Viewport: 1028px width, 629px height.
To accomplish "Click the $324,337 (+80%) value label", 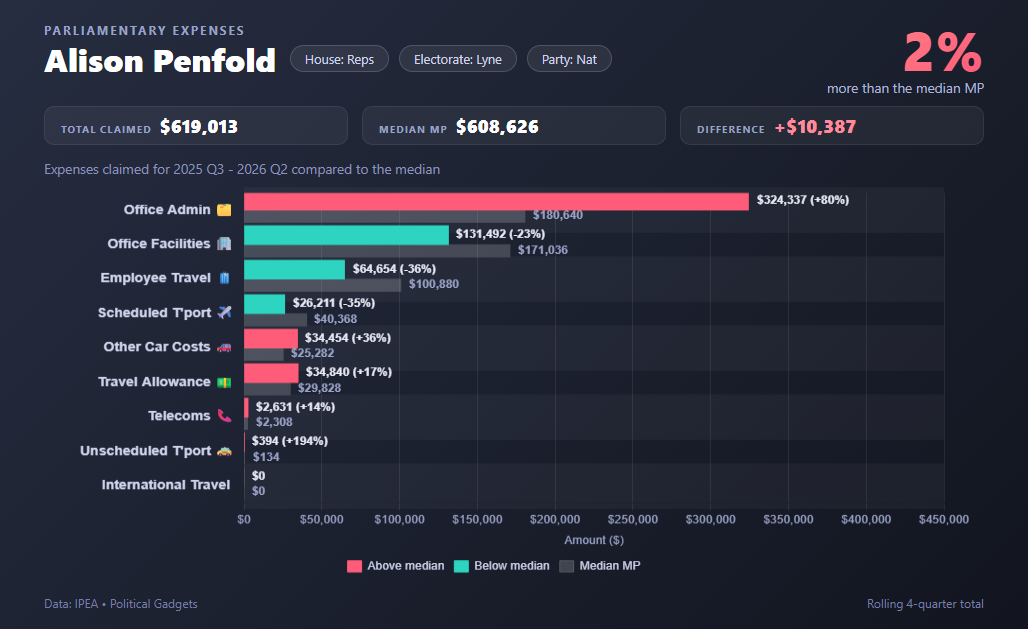I will click(802, 200).
